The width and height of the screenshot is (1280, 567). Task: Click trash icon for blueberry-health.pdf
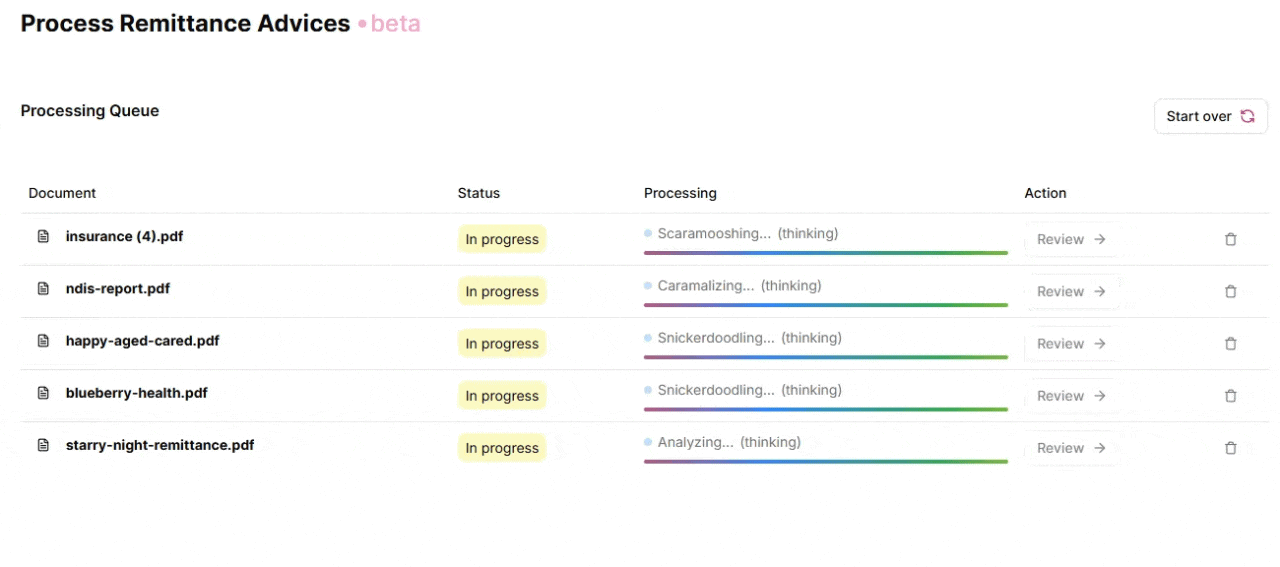point(1230,396)
